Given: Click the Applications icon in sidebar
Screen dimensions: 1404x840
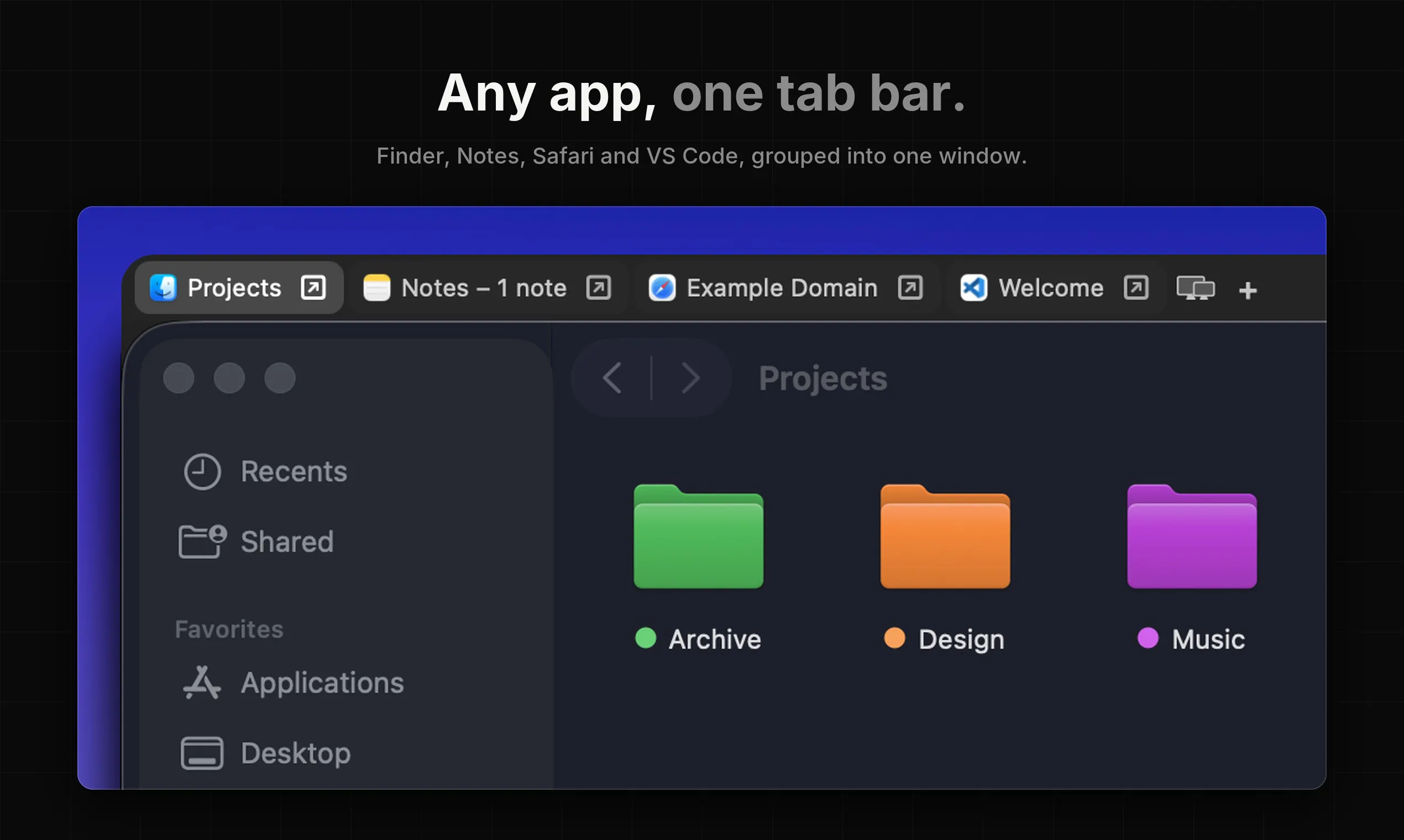Looking at the screenshot, I should coord(202,683).
